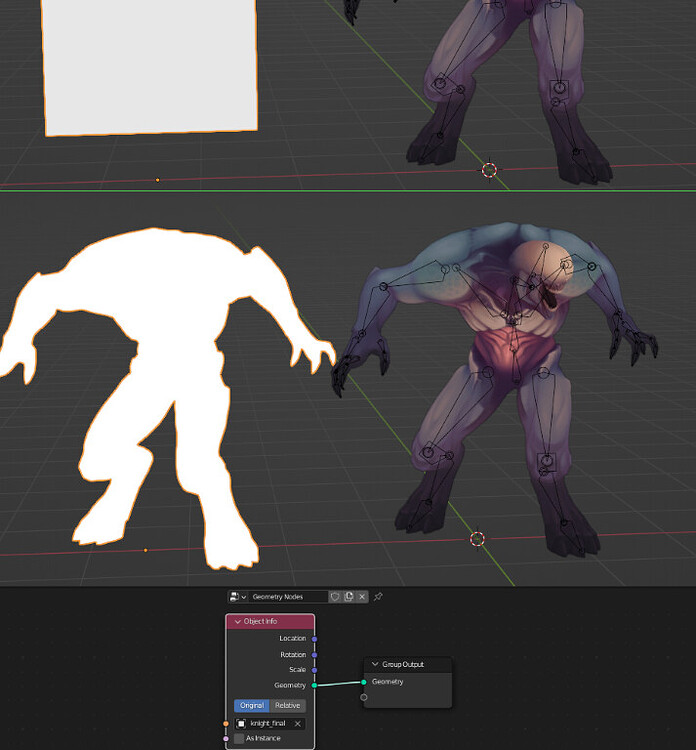Click the Rotation output socket
The image size is (696, 750).
(314, 655)
